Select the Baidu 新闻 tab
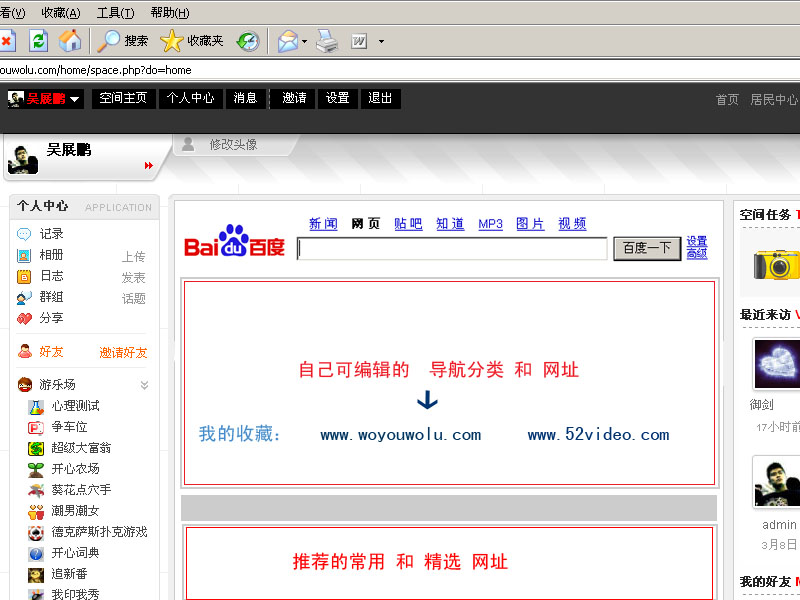This screenshot has width=800, height=600. coord(323,224)
